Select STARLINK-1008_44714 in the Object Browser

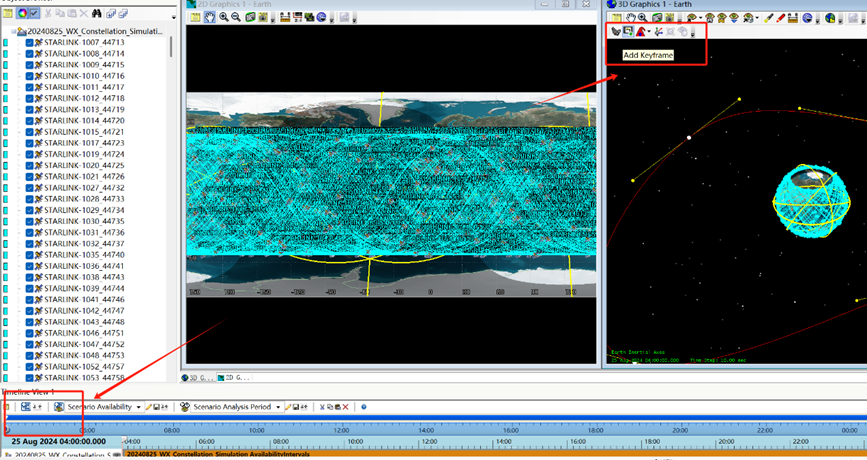(x=84, y=54)
